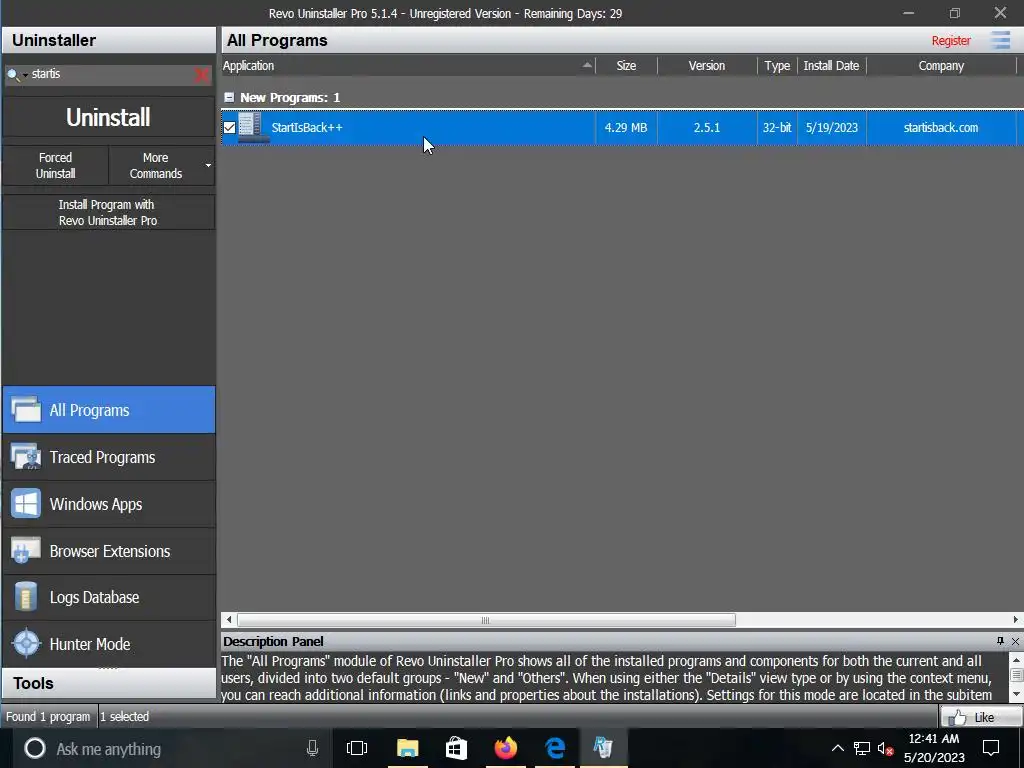This screenshot has width=1024, height=768.
Task: Launch Firefox from taskbar
Action: [x=505, y=748]
